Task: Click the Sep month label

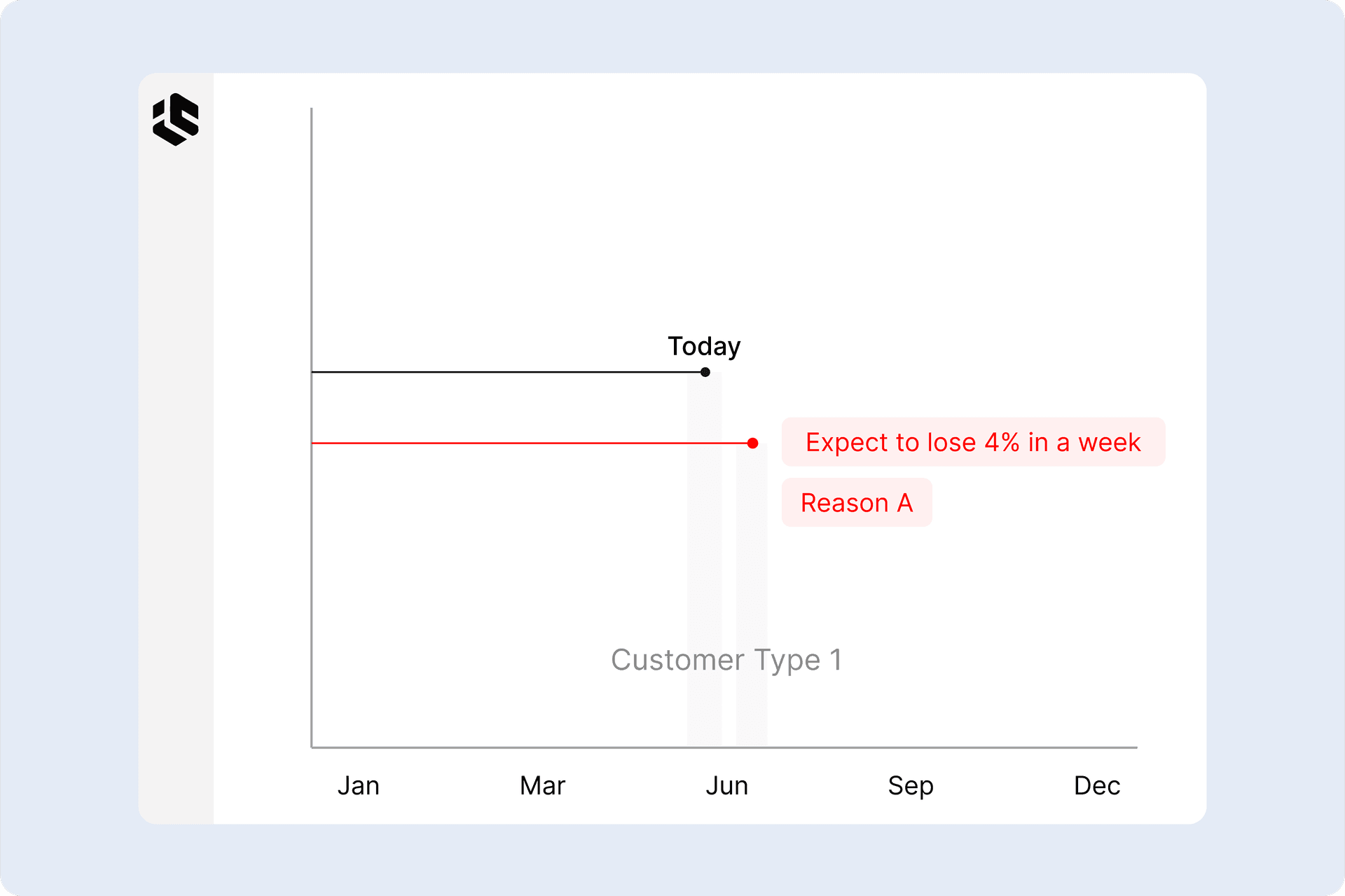Action: 911,785
